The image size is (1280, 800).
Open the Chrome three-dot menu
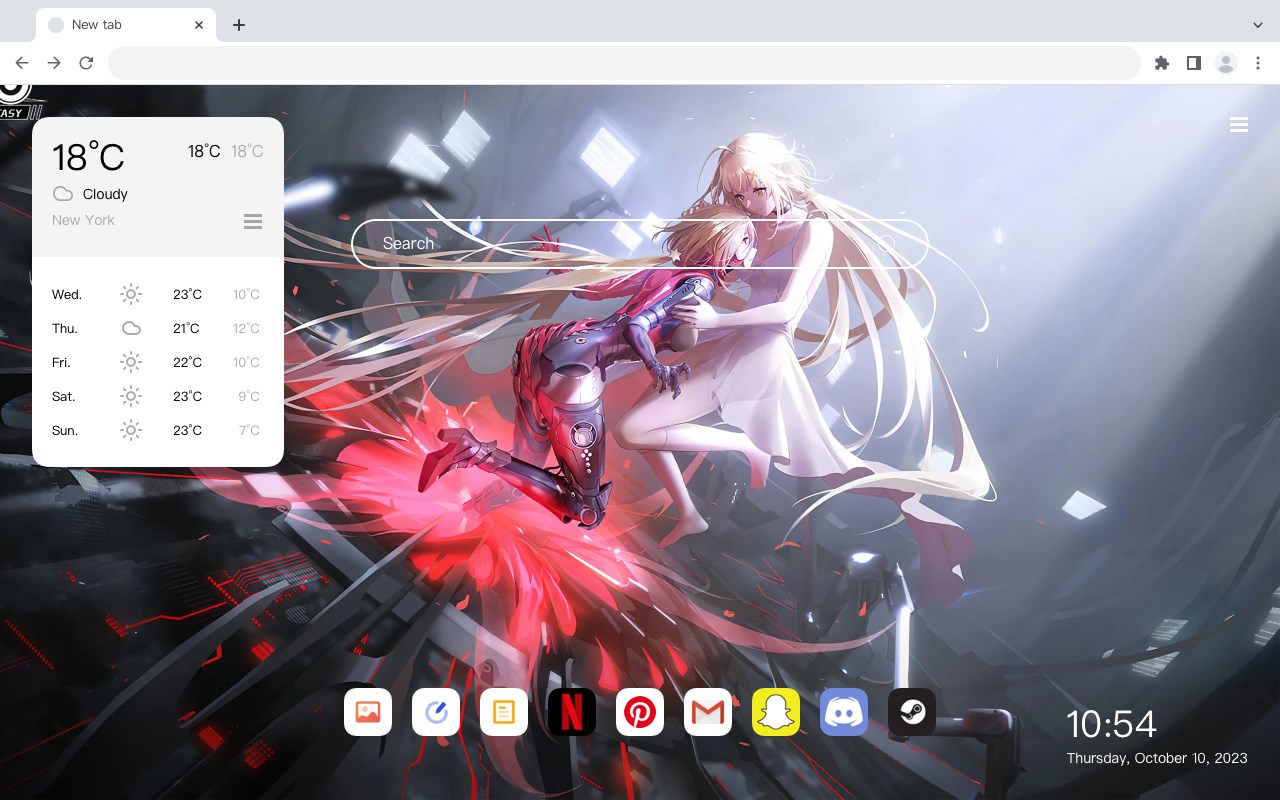tap(1257, 63)
